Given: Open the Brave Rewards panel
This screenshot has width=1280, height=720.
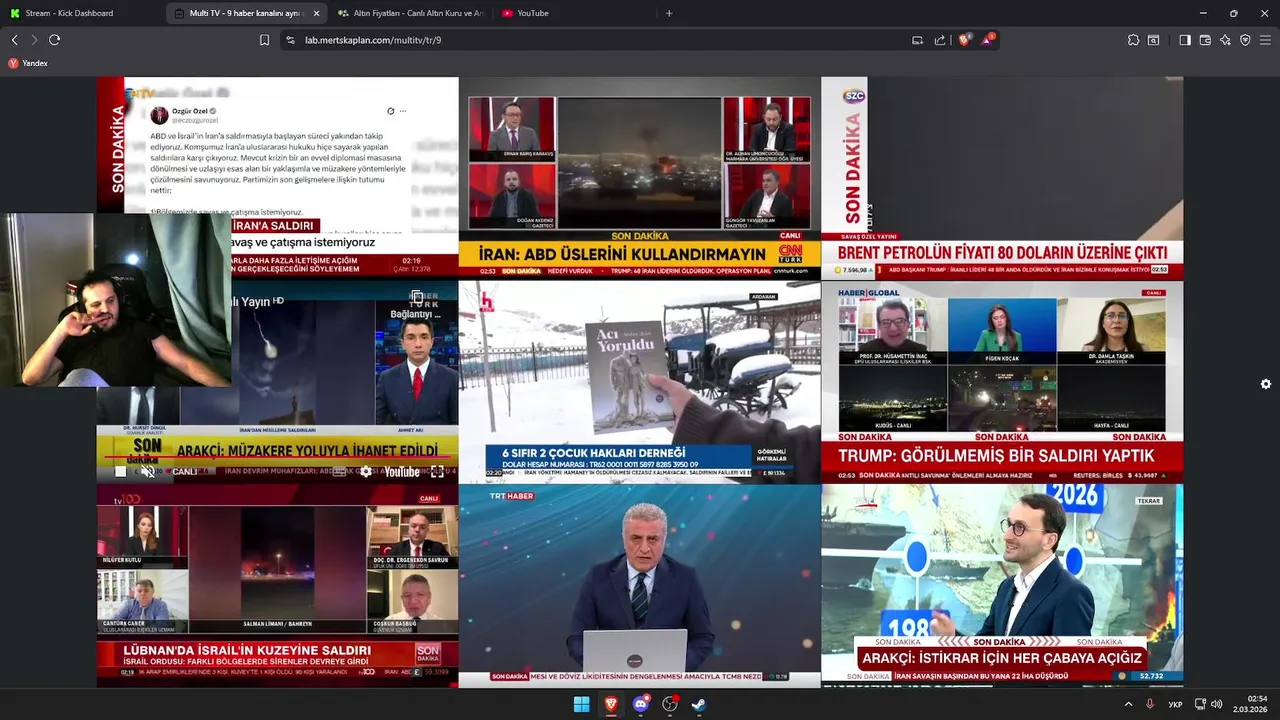Looking at the screenshot, I should [989, 40].
